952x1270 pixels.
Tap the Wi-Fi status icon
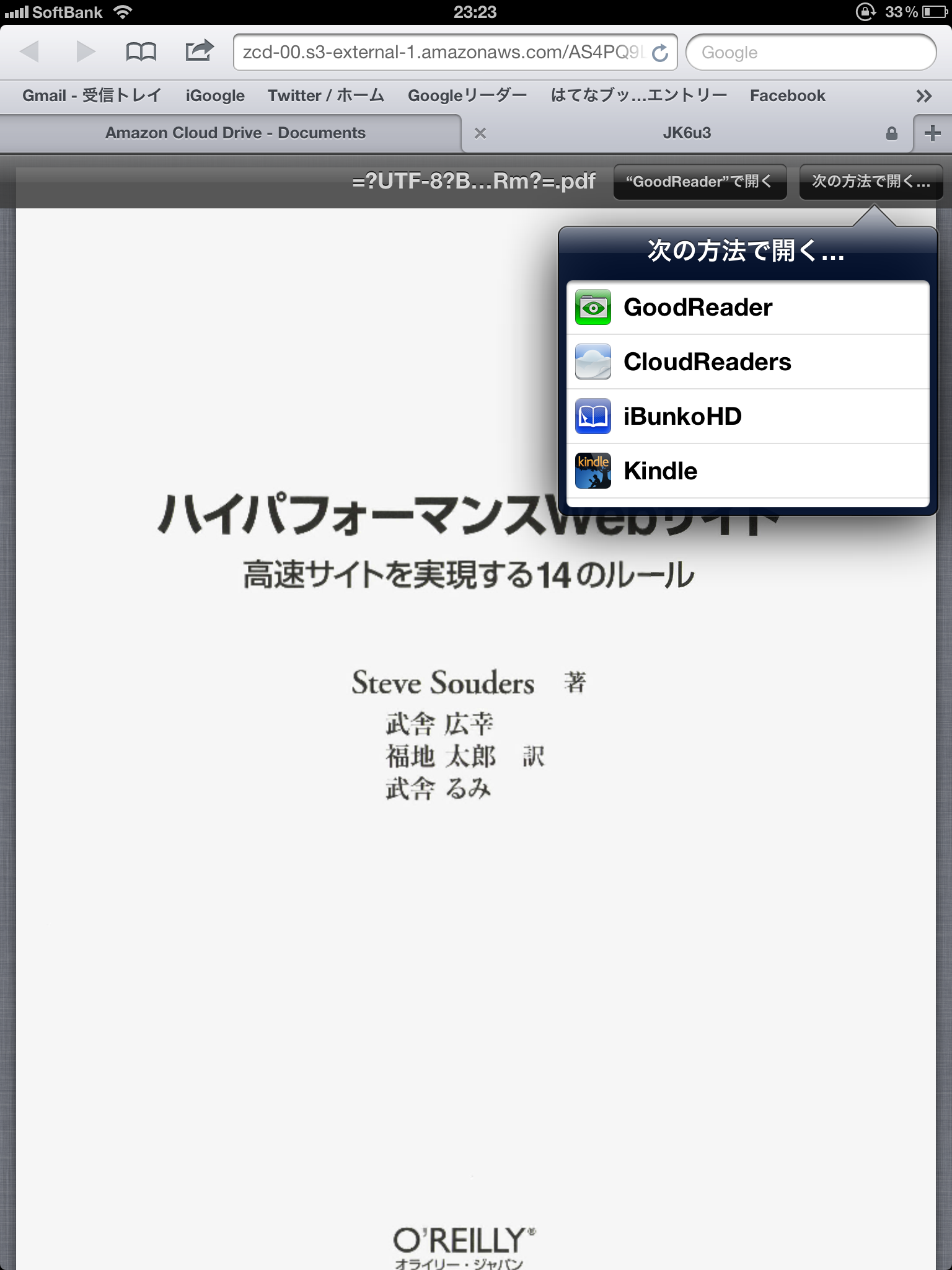click(123, 12)
